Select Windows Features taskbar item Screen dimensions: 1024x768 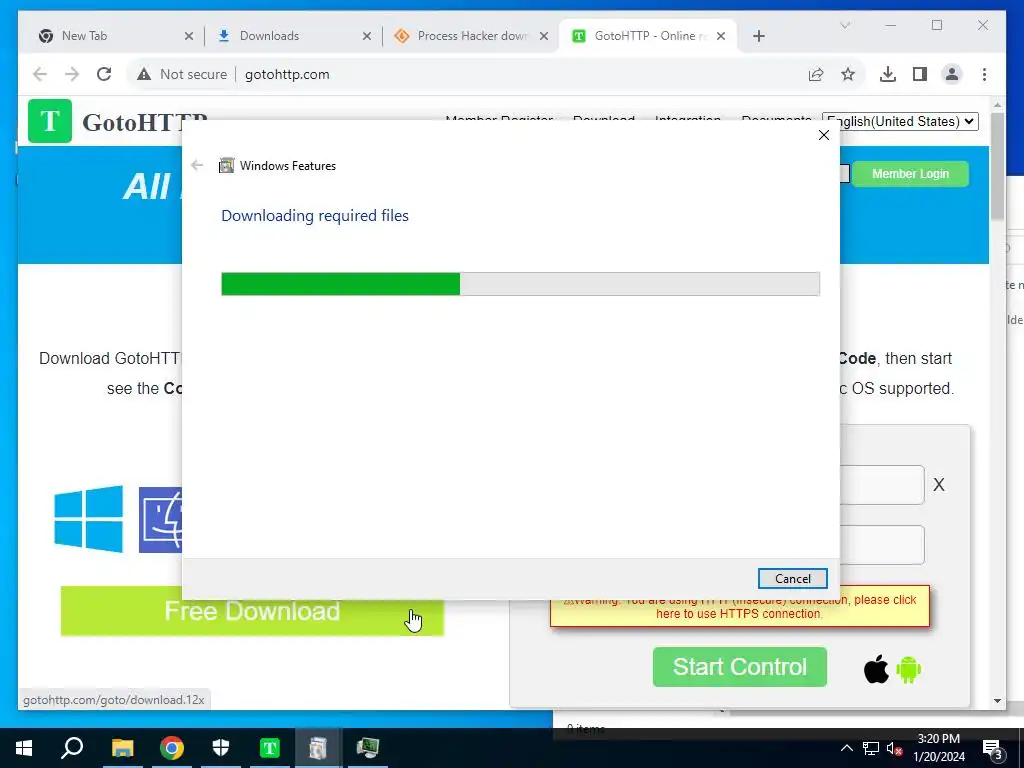(x=318, y=748)
